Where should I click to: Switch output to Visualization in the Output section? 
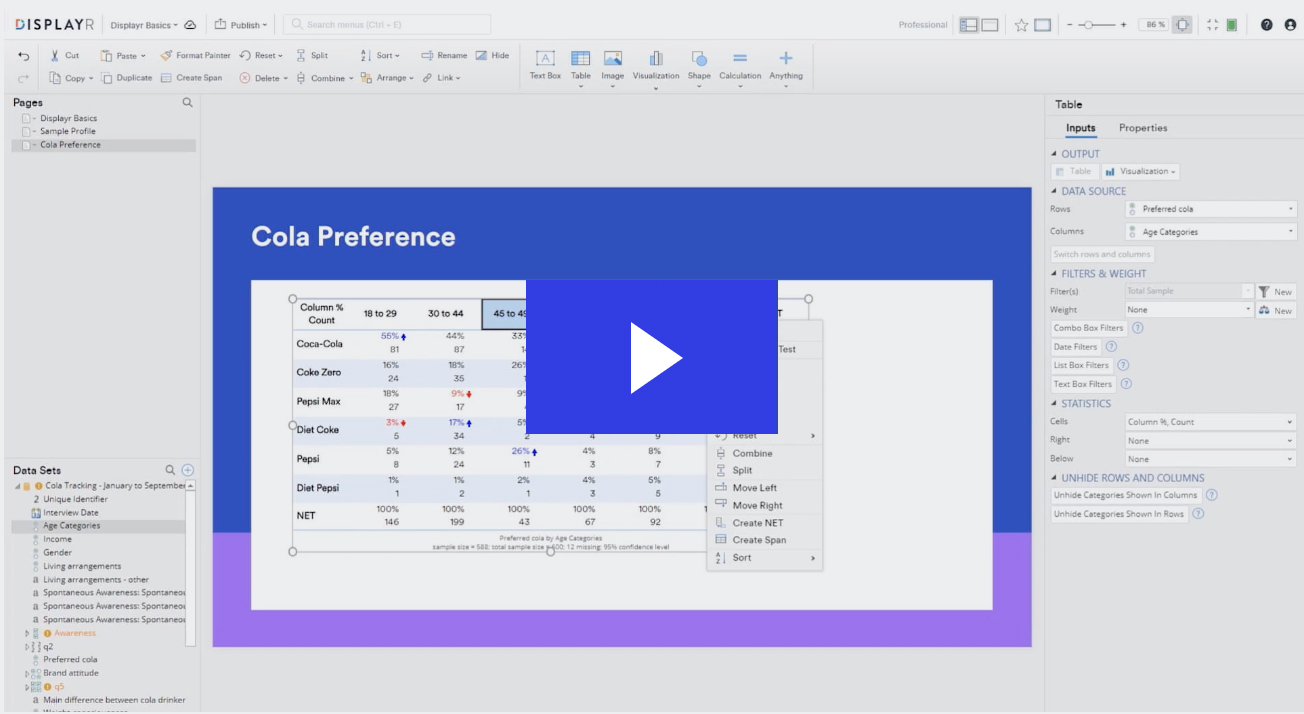(x=1140, y=171)
